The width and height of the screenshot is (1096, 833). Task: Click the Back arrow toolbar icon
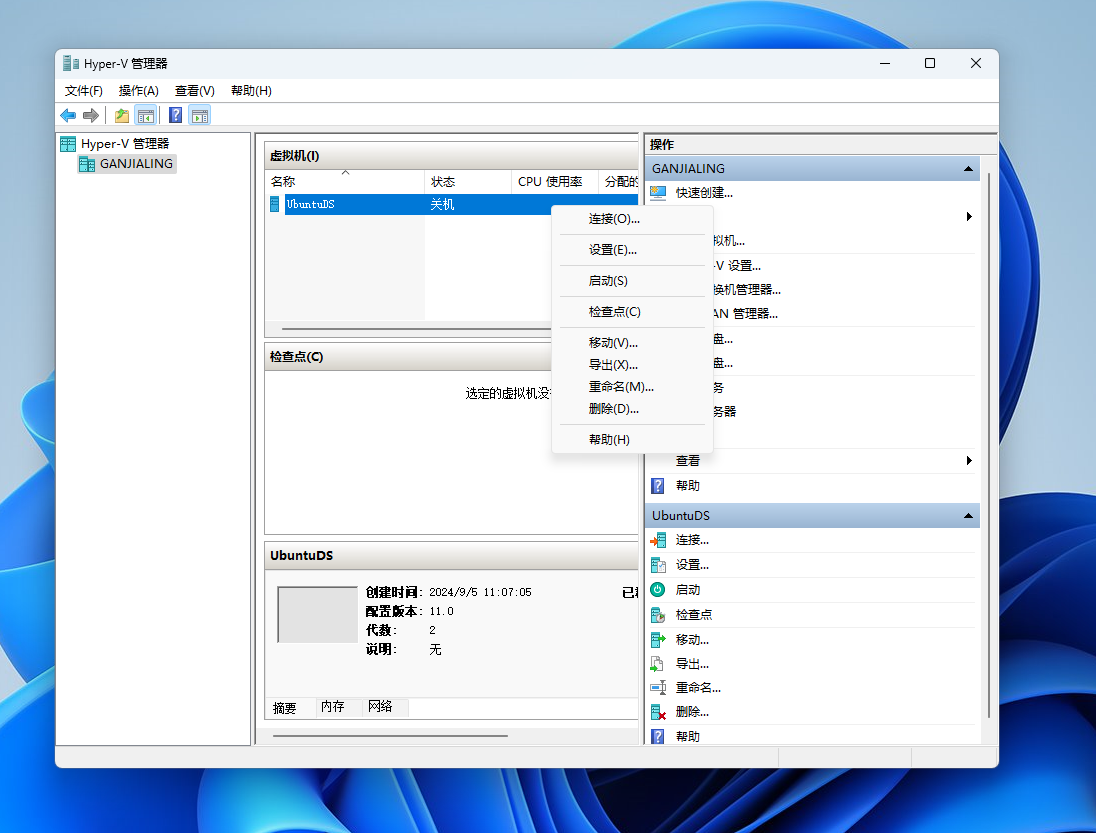[x=68, y=115]
